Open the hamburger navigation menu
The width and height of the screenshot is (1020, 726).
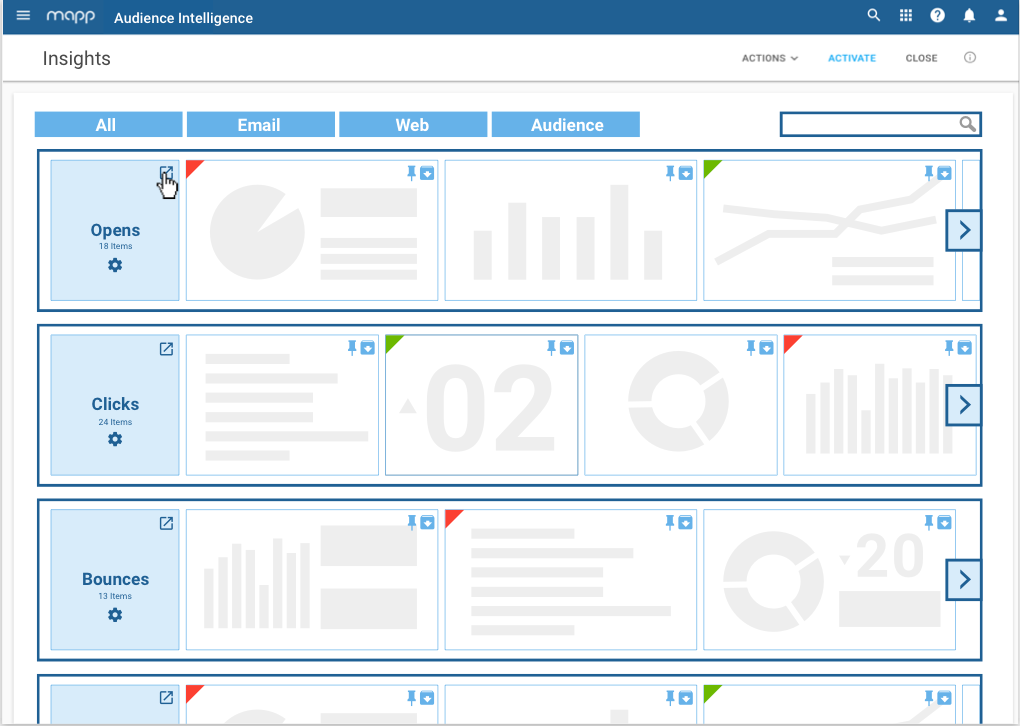pos(23,15)
